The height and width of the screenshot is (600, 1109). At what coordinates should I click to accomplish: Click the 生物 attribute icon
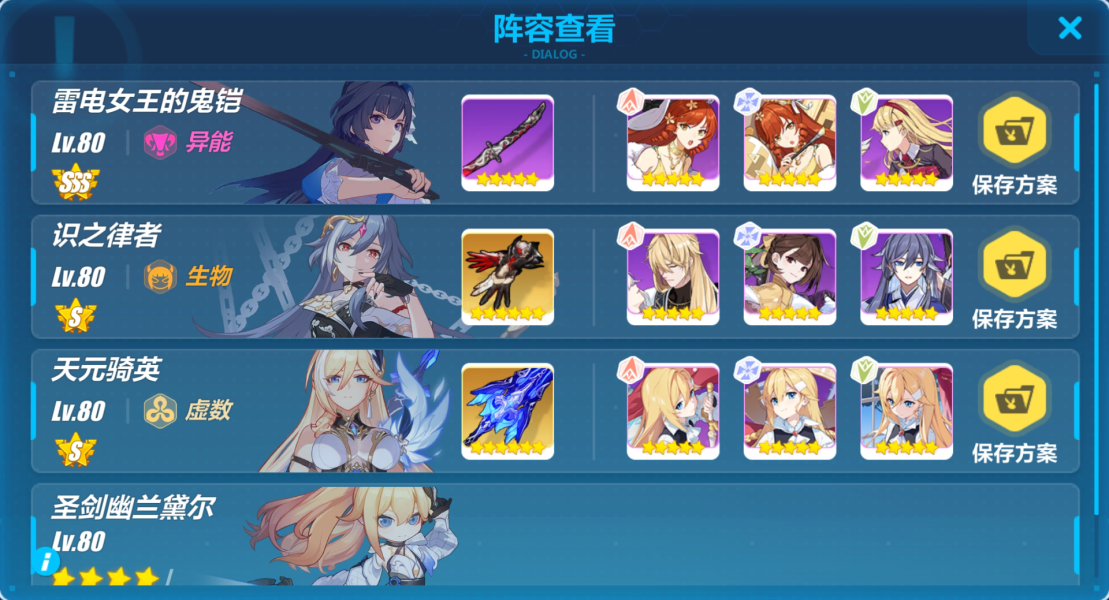click(x=160, y=277)
